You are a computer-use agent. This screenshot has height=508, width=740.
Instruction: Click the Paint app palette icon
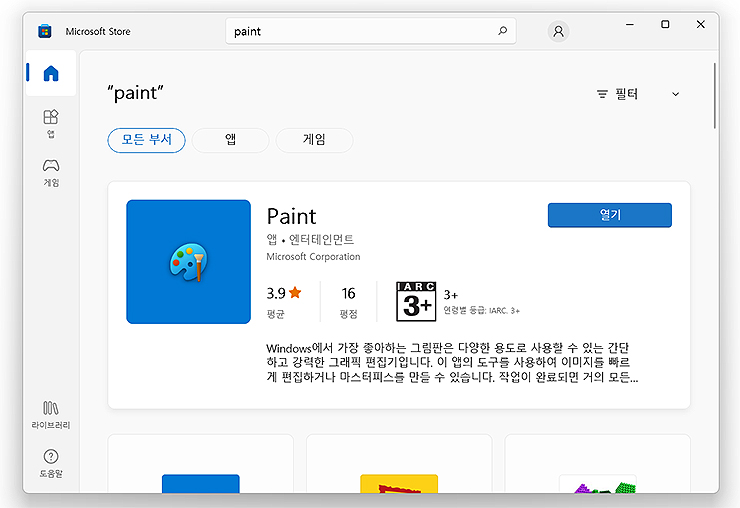pos(188,262)
